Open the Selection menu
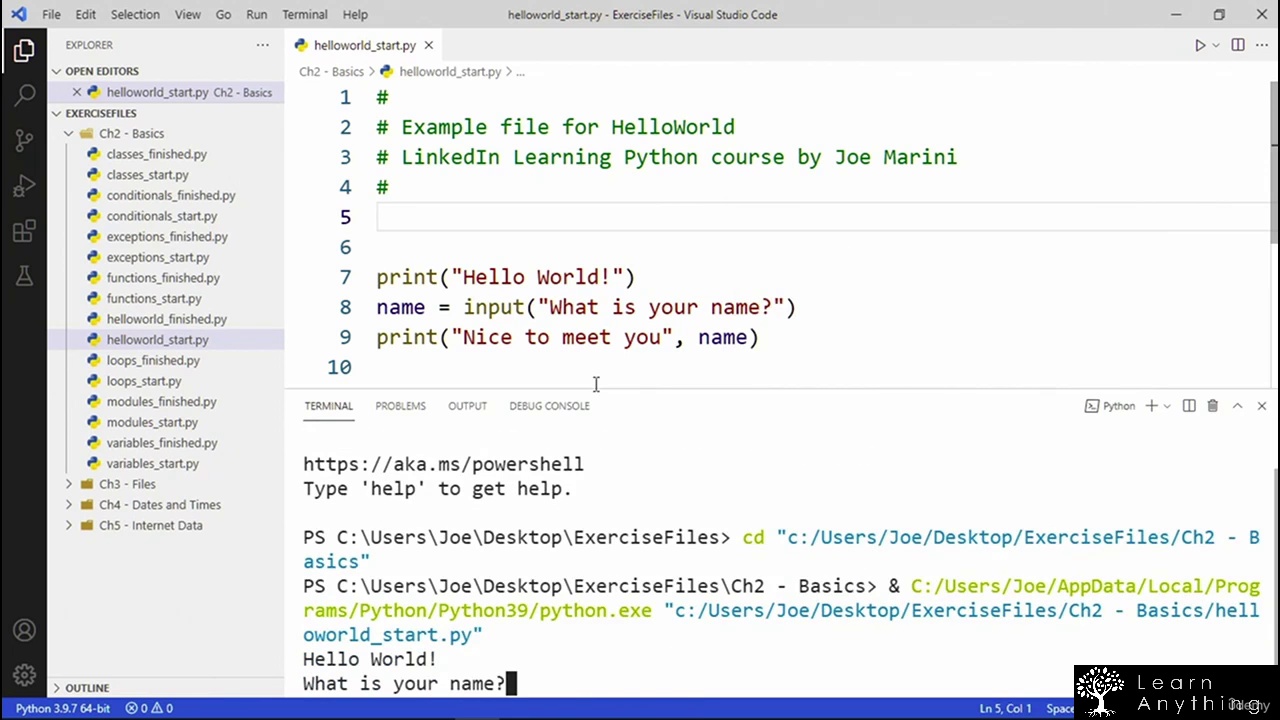This screenshot has width=1280, height=720. point(135,14)
